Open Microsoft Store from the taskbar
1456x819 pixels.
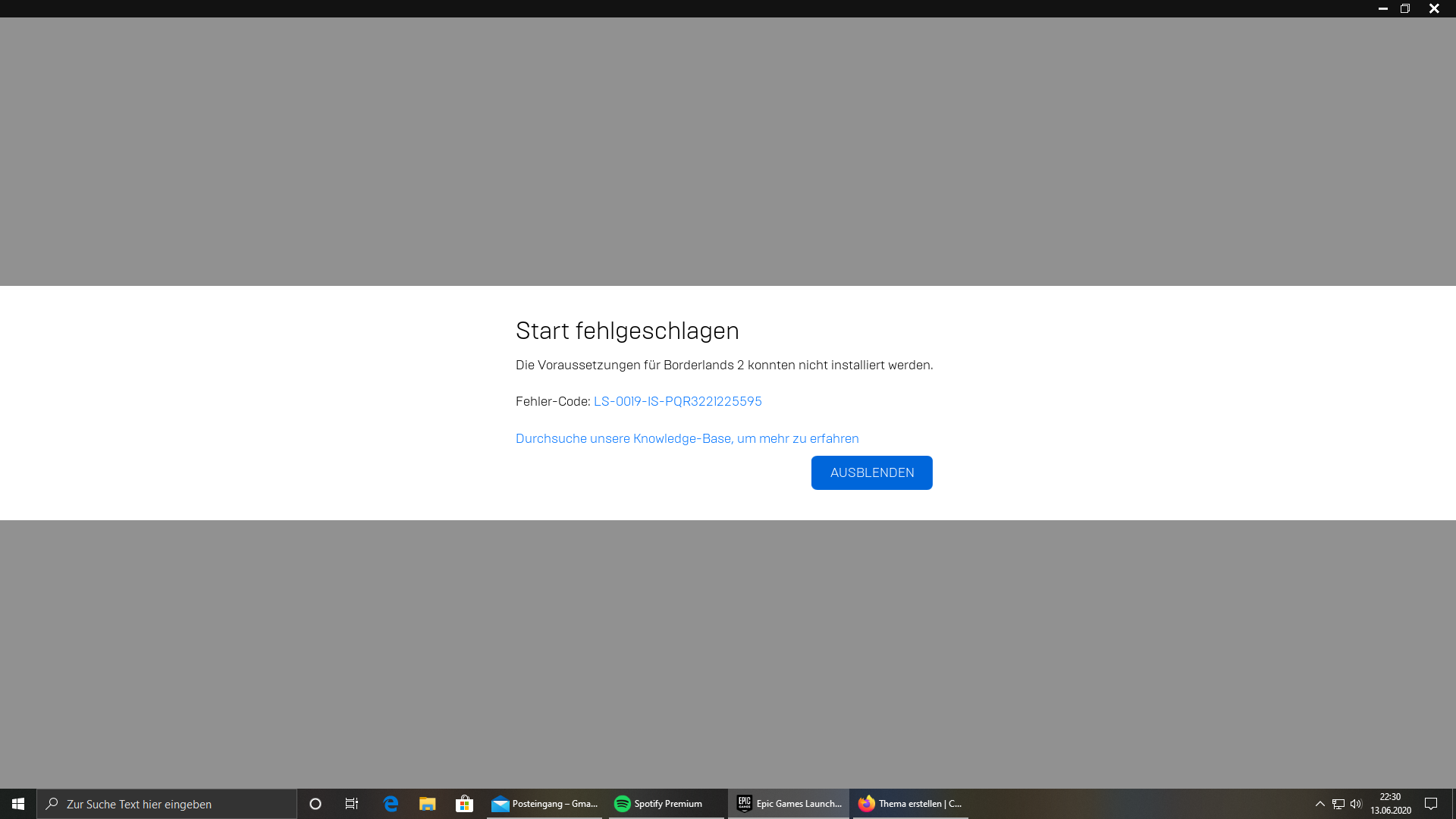pyautogui.click(x=464, y=804)
